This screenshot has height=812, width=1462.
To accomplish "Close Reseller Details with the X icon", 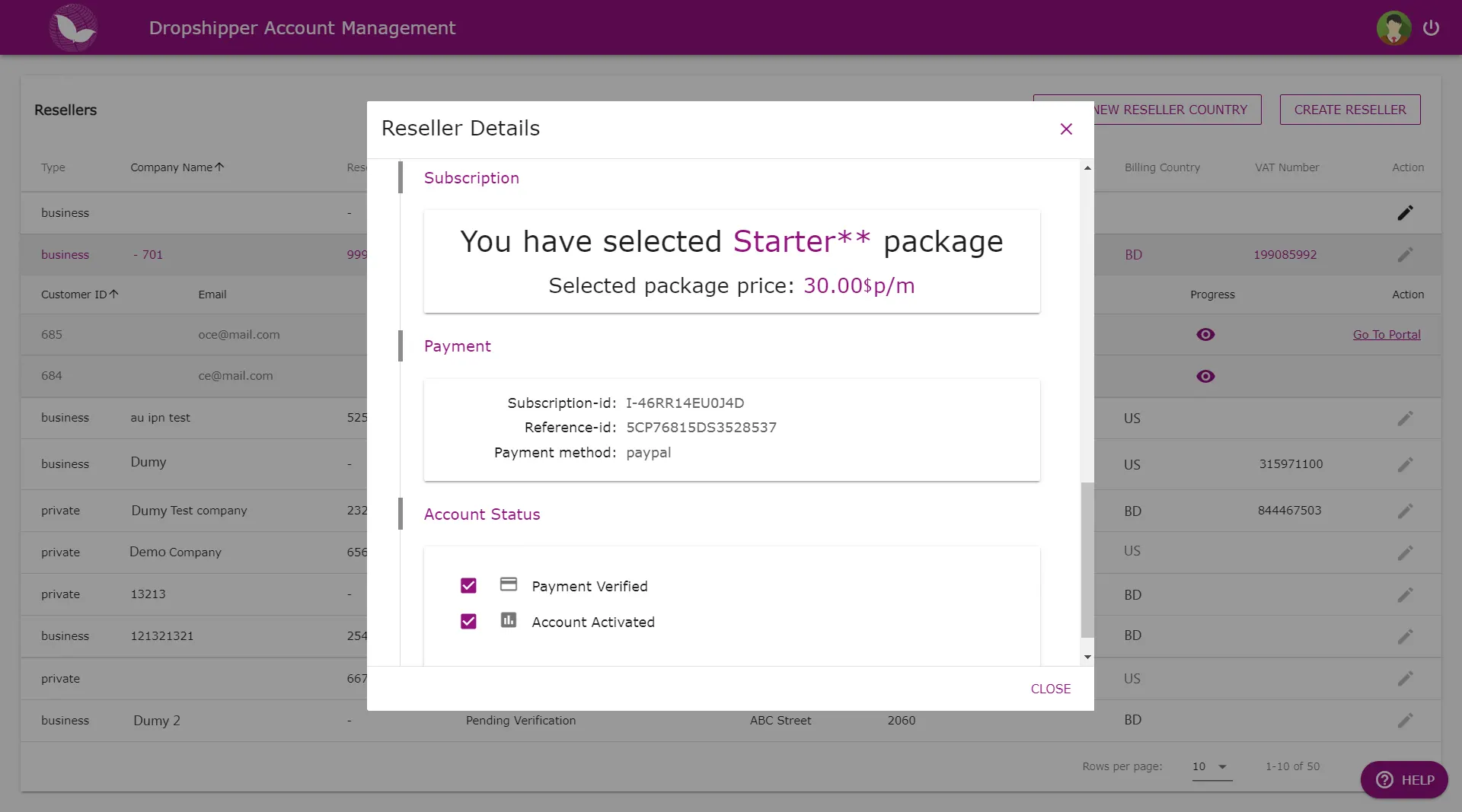I will (1066, 129).
